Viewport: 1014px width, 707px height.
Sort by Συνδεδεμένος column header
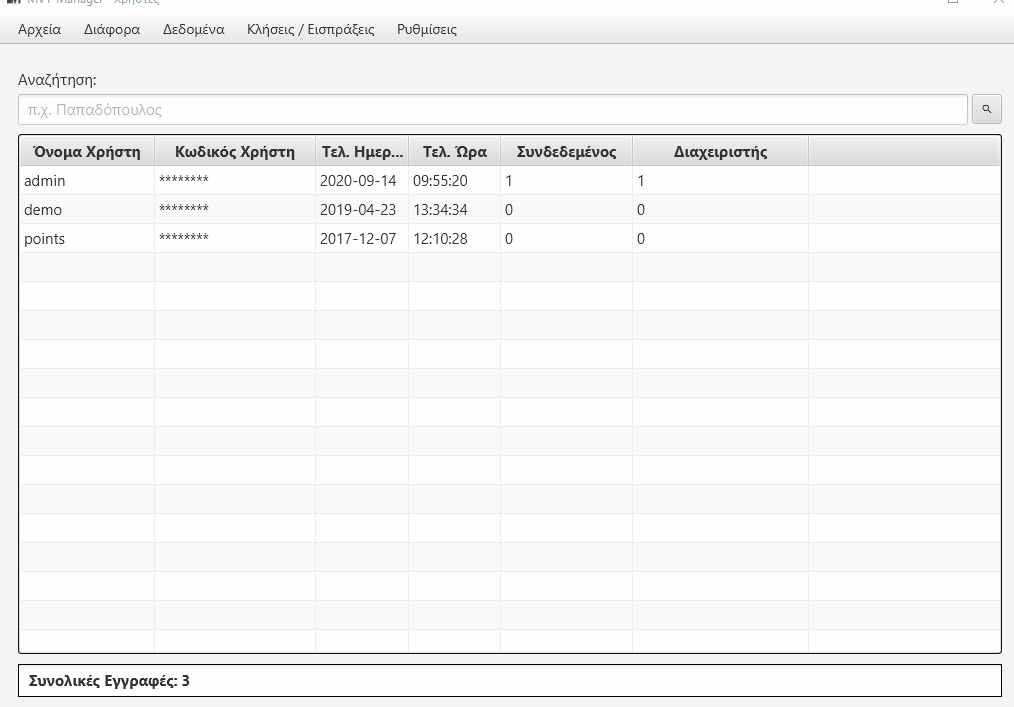pos(566,152)
